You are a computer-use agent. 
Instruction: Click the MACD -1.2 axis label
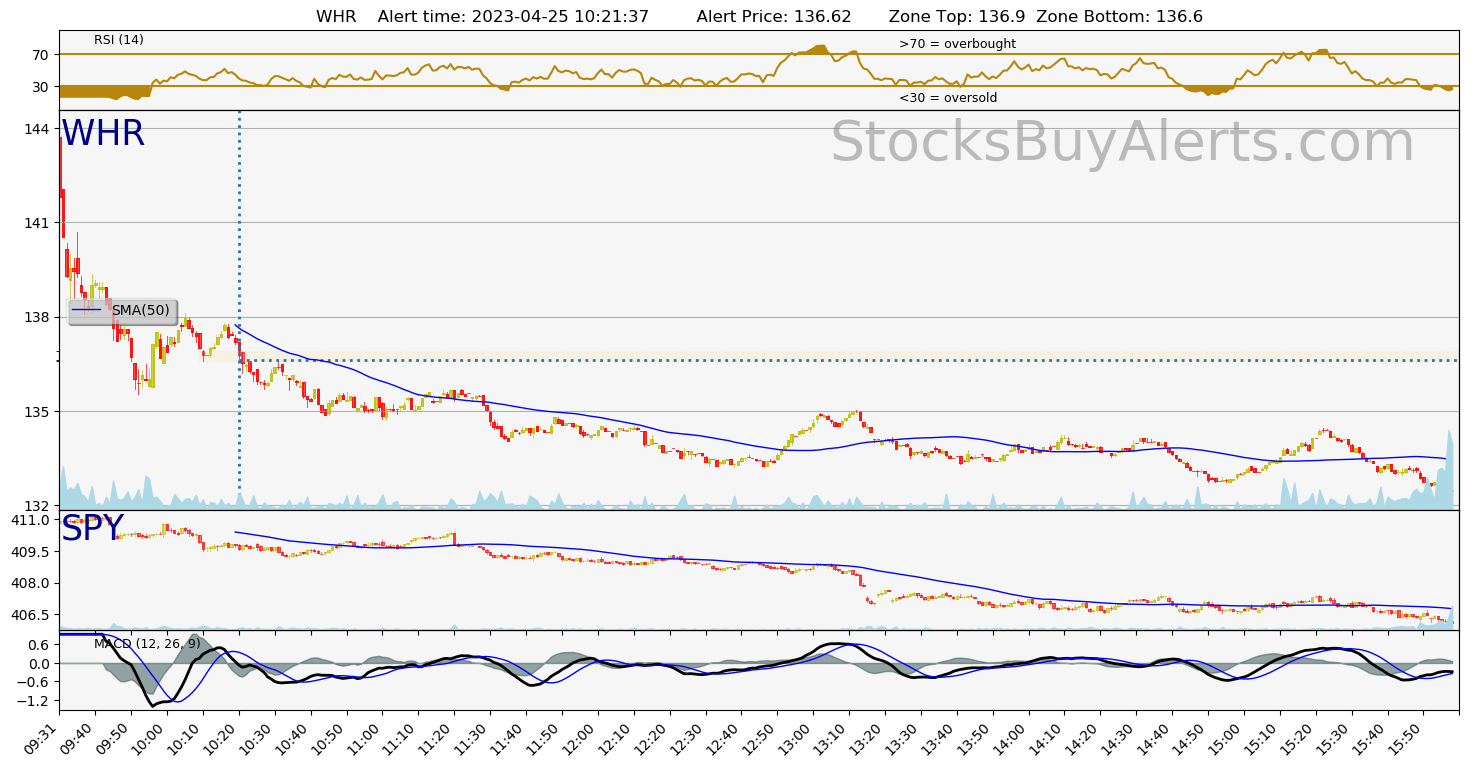pyautogui.click(x=34, y=702)
